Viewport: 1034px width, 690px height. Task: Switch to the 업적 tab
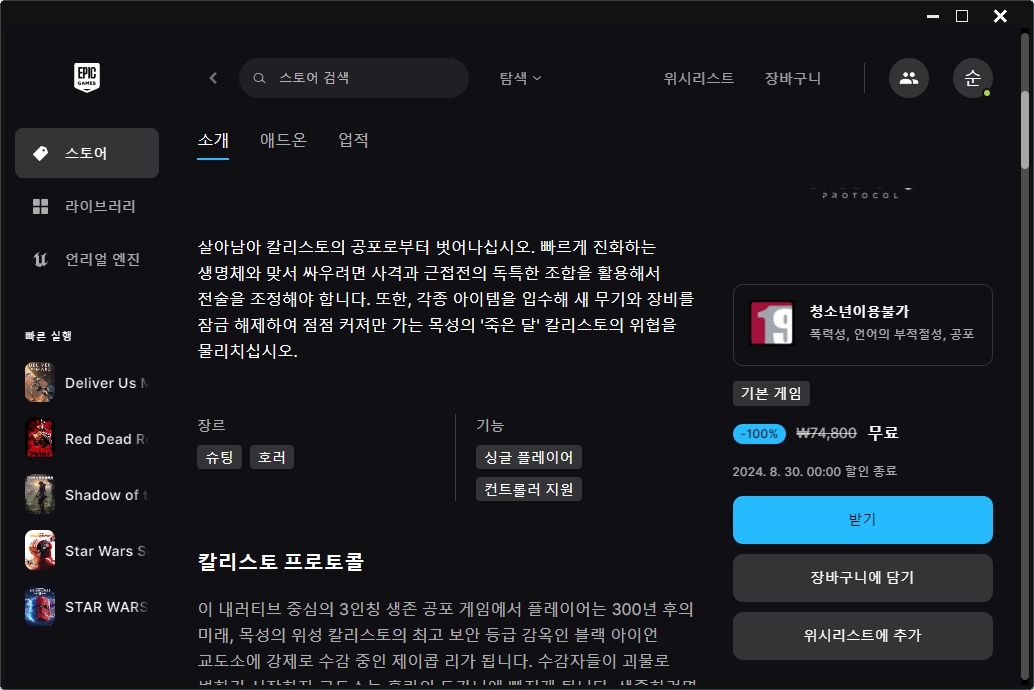(x=353, y=140)
